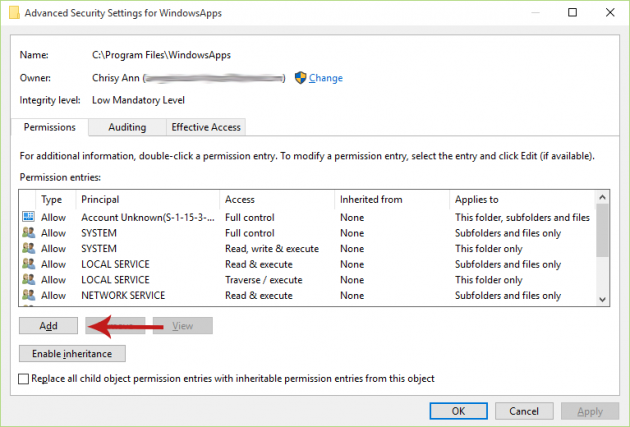The width and height of the screenshot is (630, 427).
Task: Click the Apply button
Action: pyautogui.click(x=590, y=411)
